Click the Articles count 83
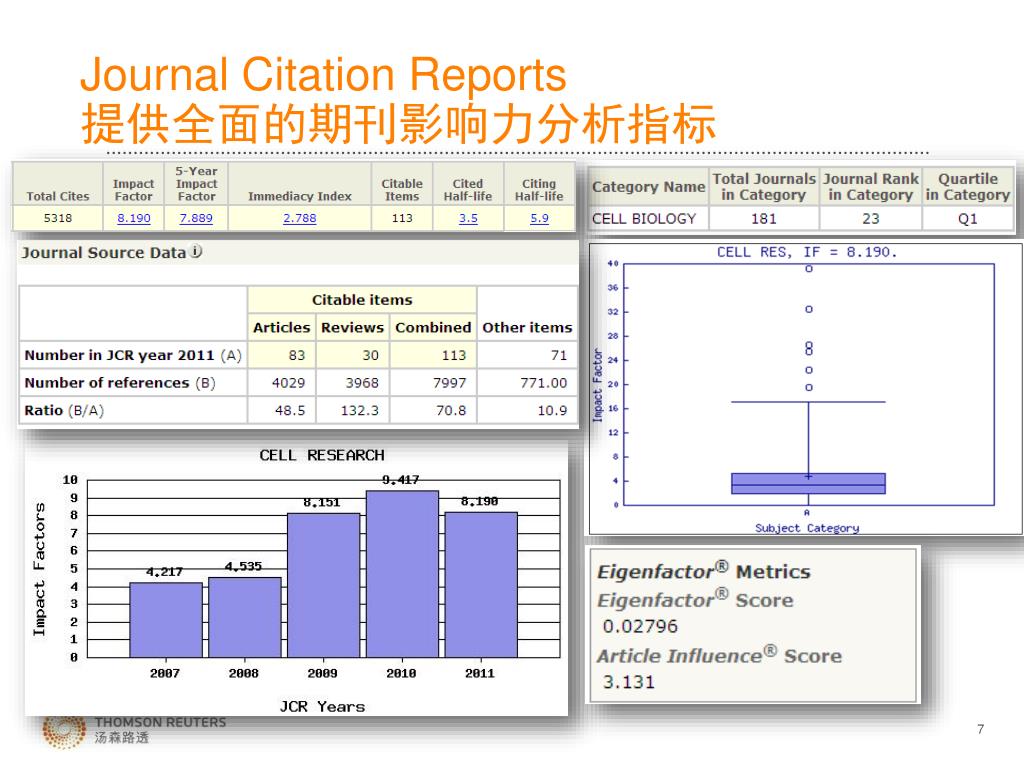This screenshot has height=768, width=1024. tap(296, 355)
